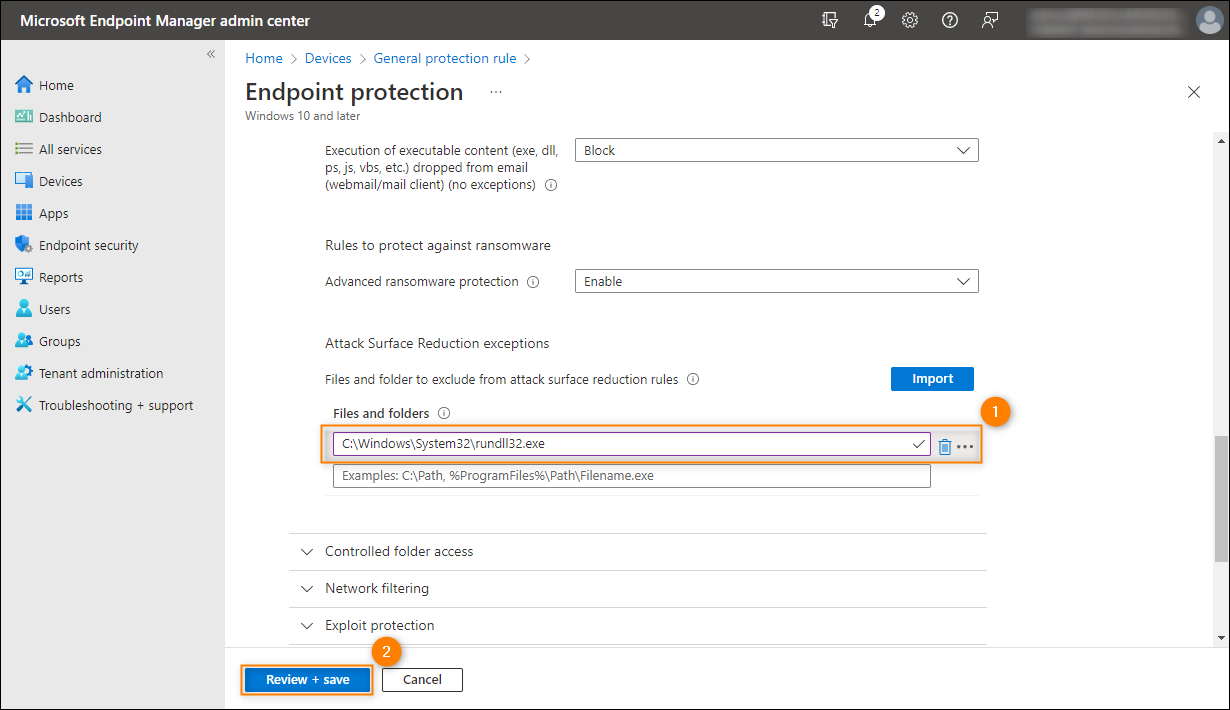Click the Apps grid icon
Screen dimensions: 1230x710
[24, 213]
